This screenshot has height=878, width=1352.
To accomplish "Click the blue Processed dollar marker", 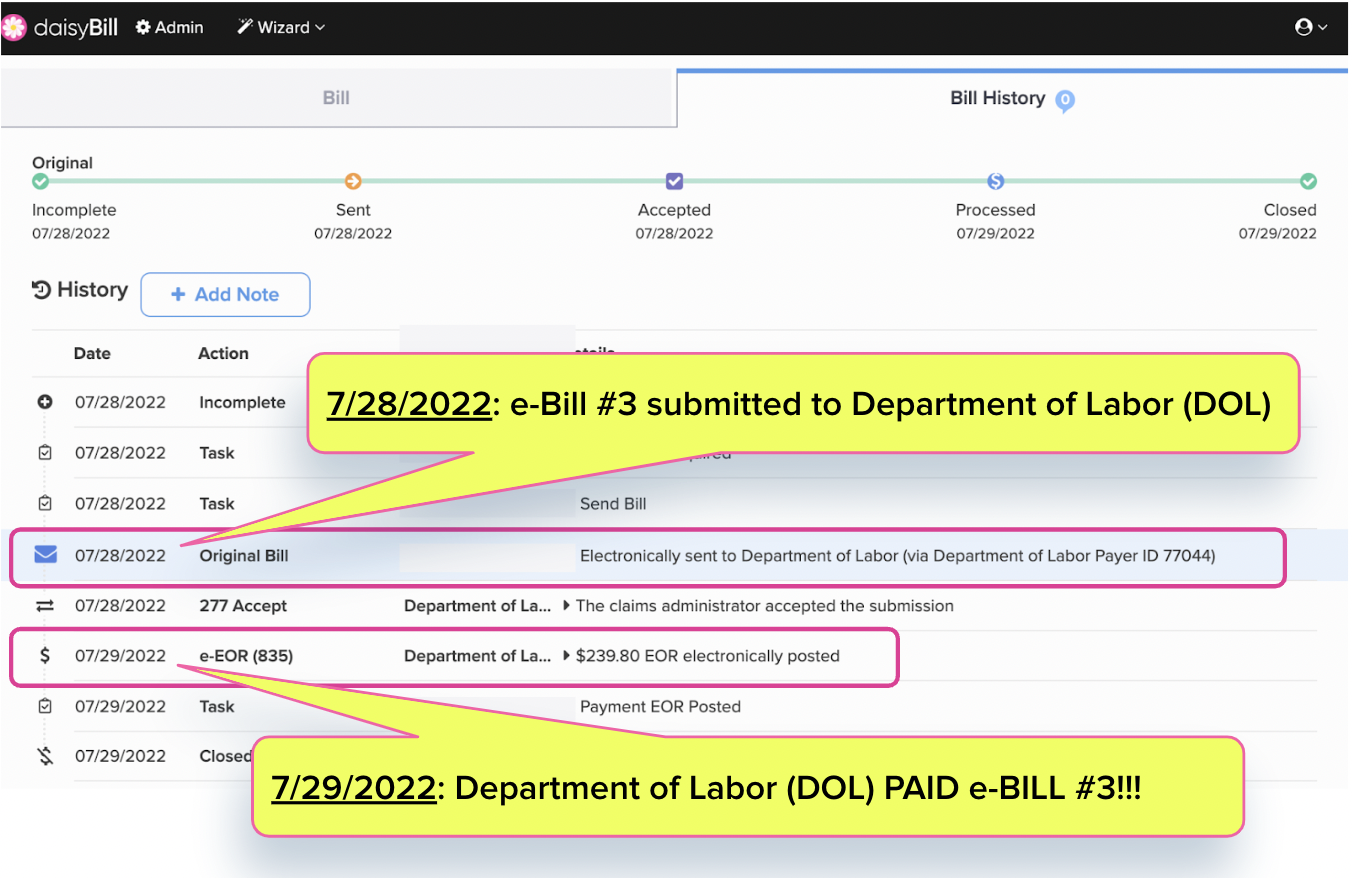I will pyautogui.click(x=995, y=181).
